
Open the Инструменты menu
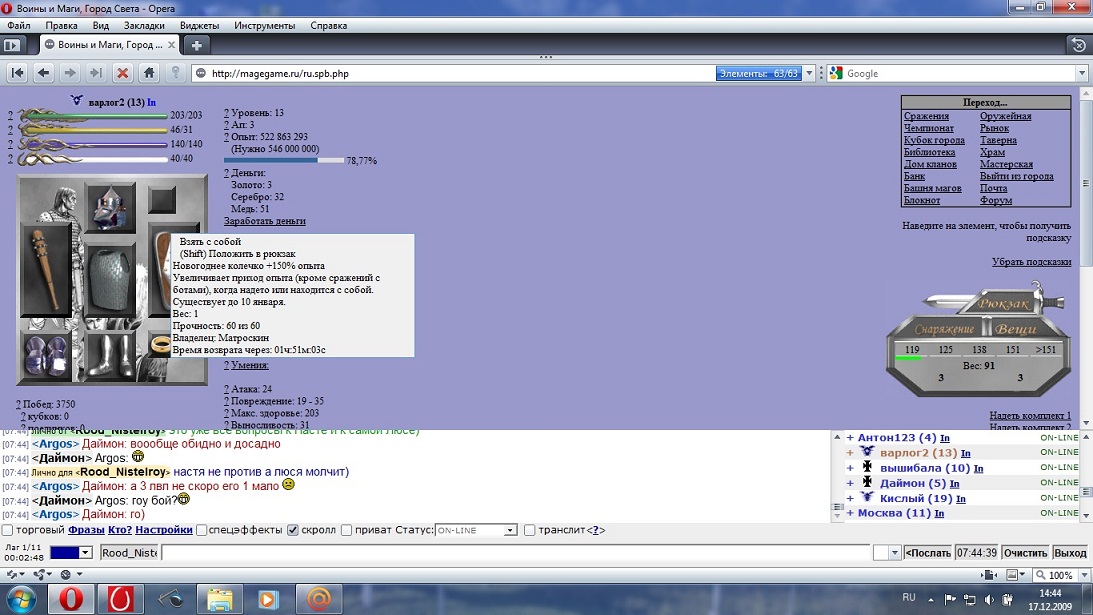click(x=264, y=26)
